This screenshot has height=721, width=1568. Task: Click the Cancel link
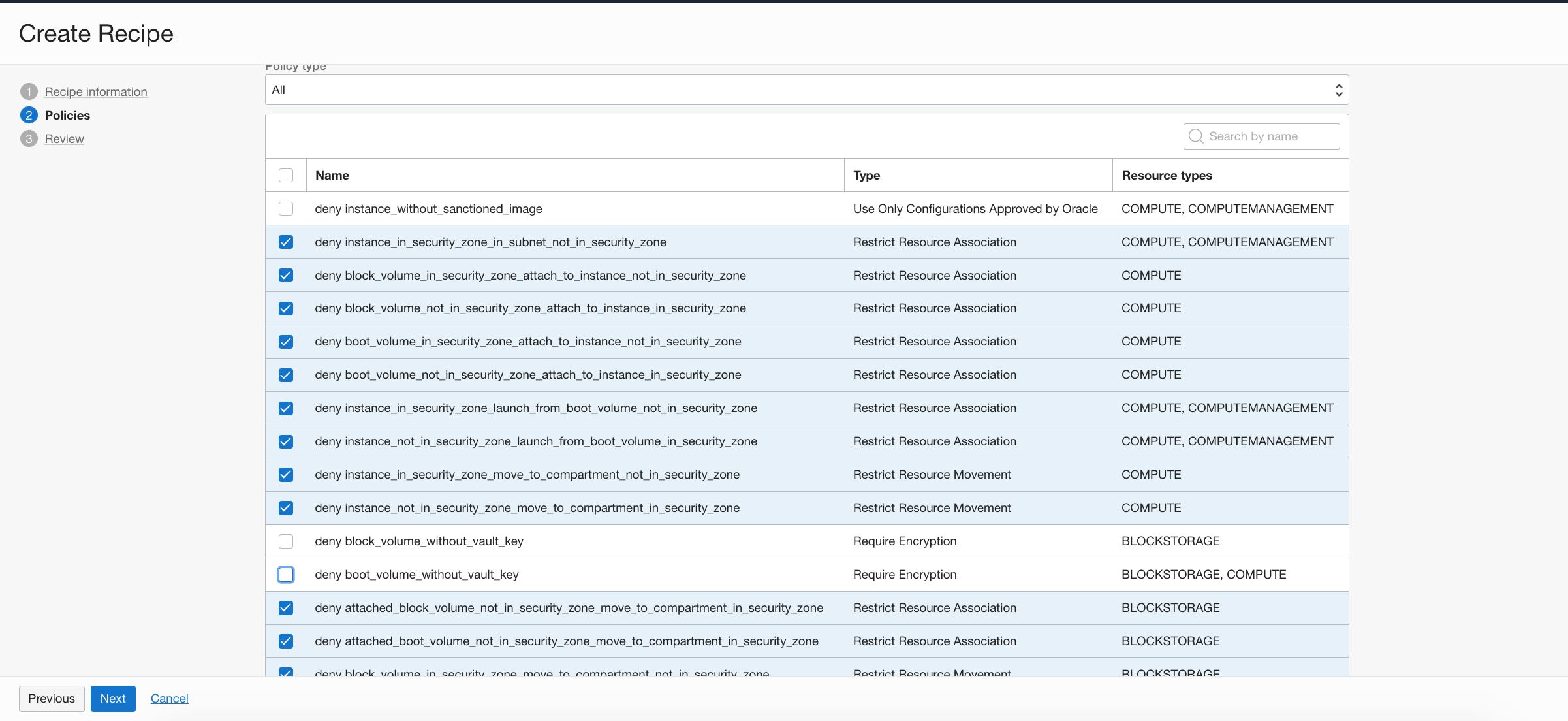[x=170, y=699]
